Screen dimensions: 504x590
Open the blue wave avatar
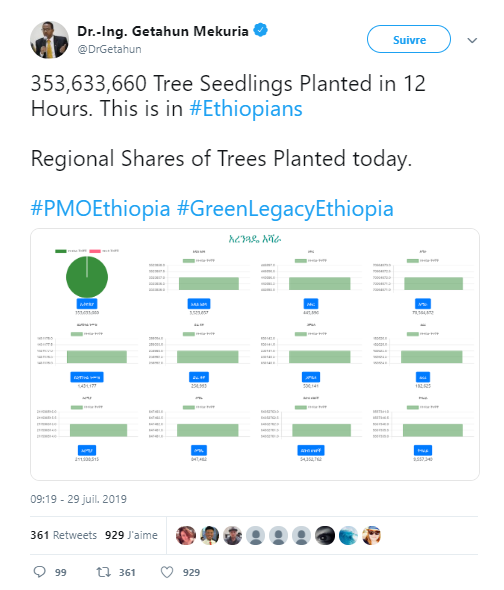[348, 535]
